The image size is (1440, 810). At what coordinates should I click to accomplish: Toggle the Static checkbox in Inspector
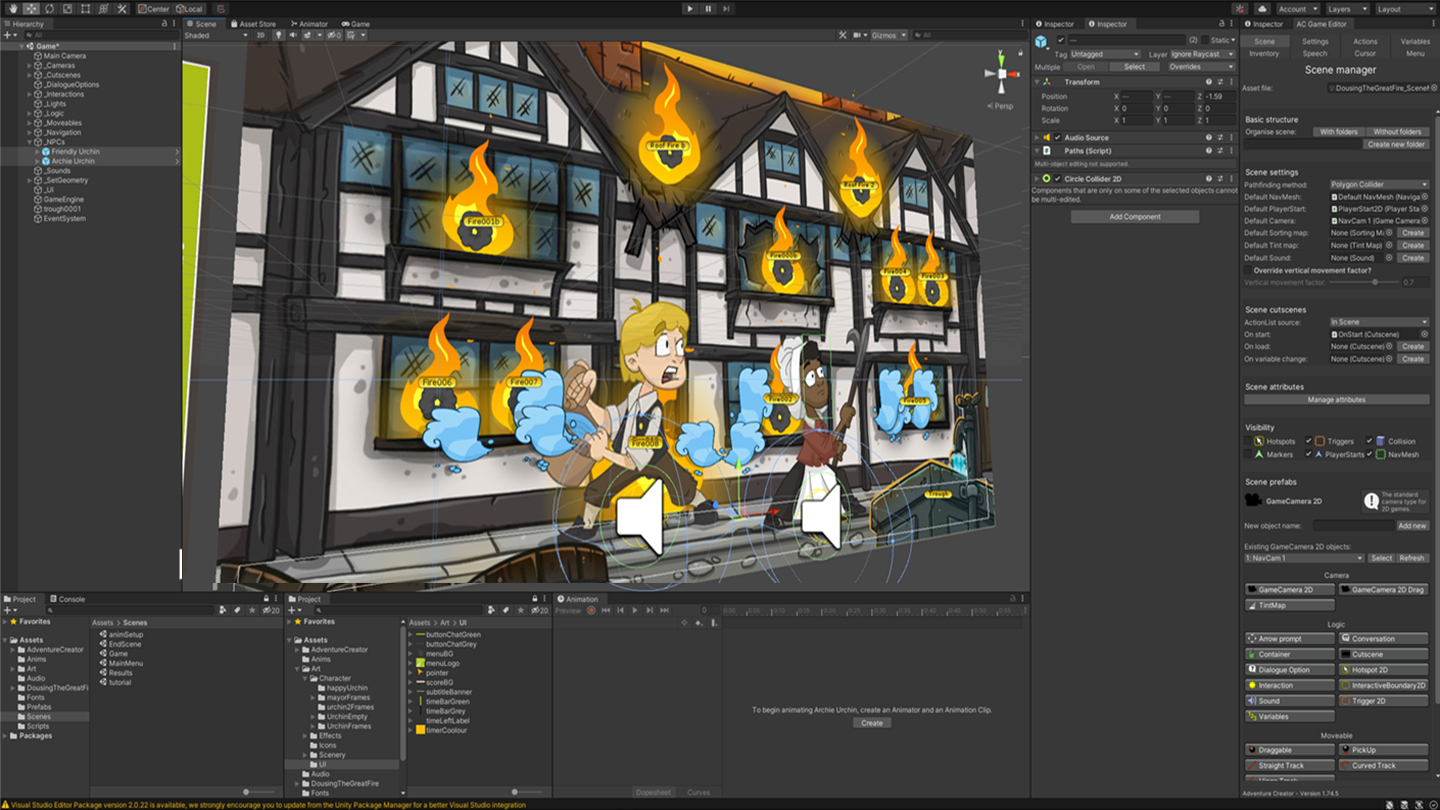pos(1205,40)
